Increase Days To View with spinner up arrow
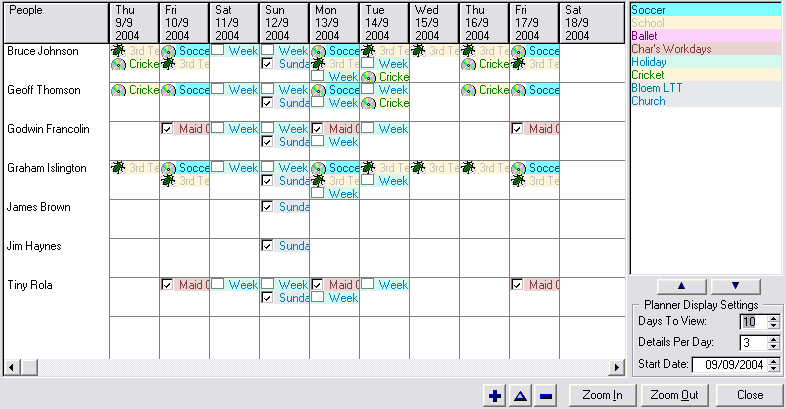Viewport: 786px width, 409px height. click(x=772, y=317)
